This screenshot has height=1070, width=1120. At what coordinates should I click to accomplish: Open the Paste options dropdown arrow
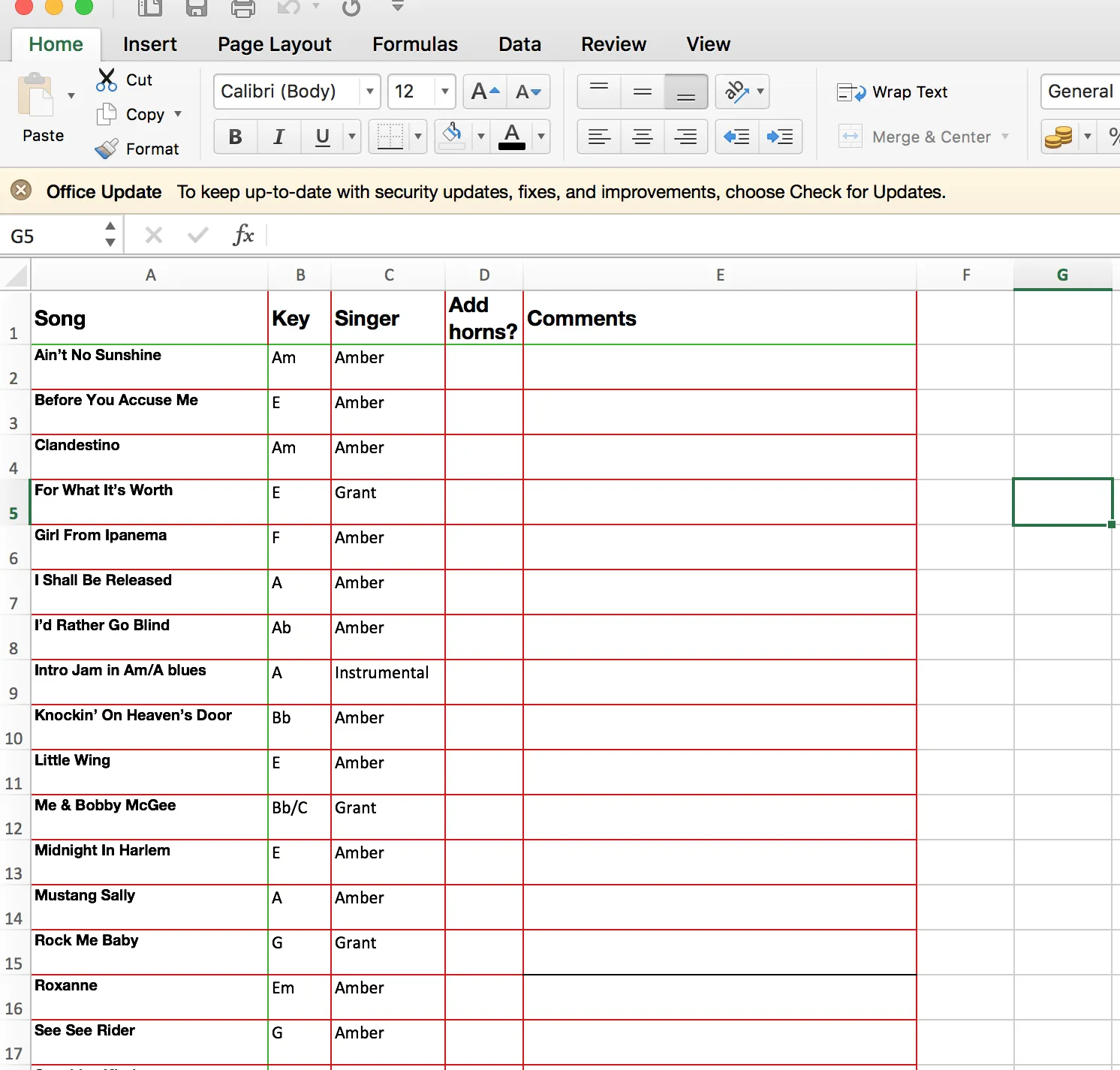(x=71, y=95)
